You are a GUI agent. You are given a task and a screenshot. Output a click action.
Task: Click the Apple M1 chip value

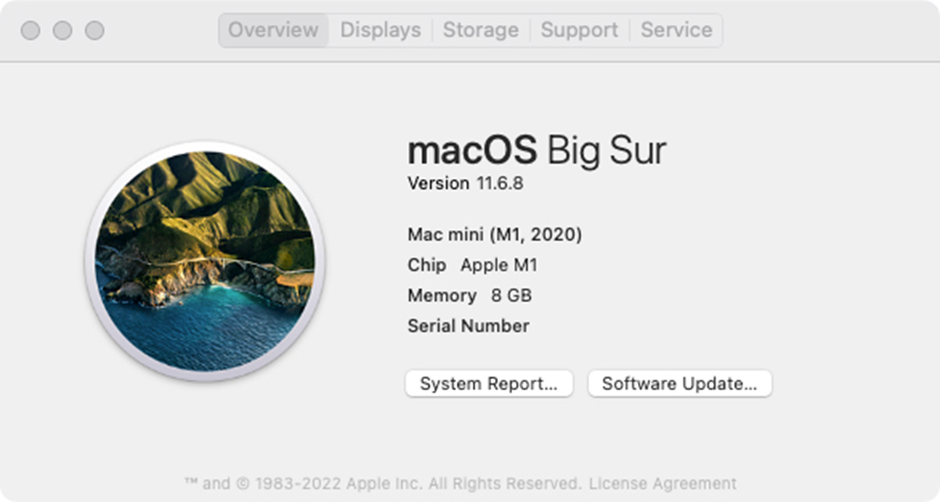499,265
